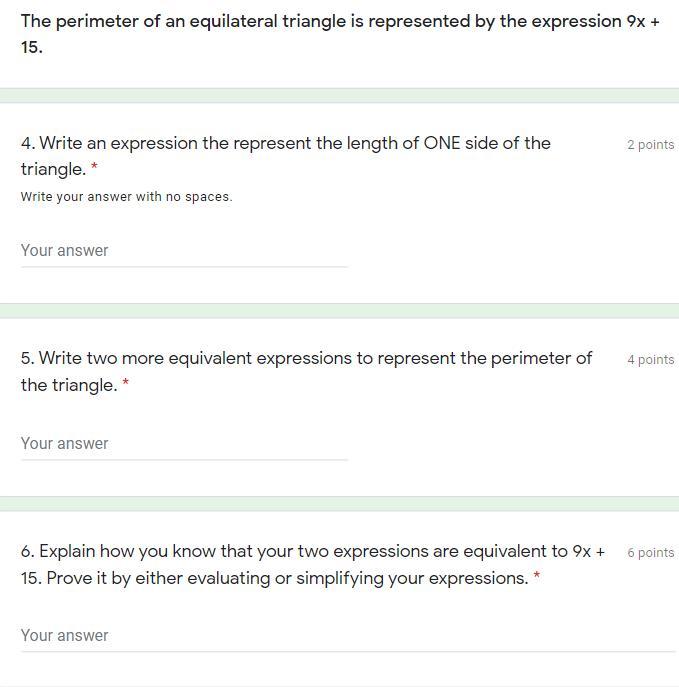Click the '4 points' label
The height and width of the screenshot is (687, 679).
[650, 360]
